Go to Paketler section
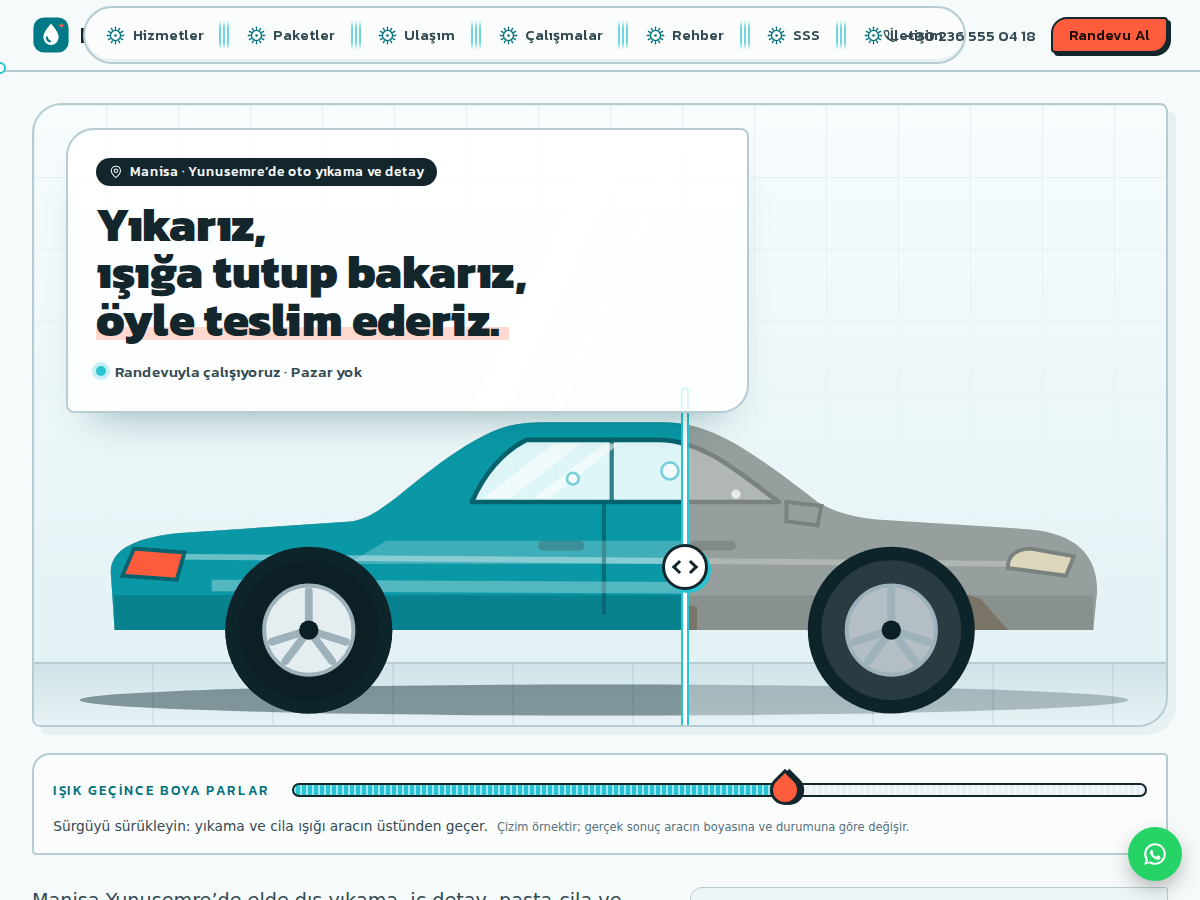Viewport: 1200px width, 900px height. tap(291, 35)
